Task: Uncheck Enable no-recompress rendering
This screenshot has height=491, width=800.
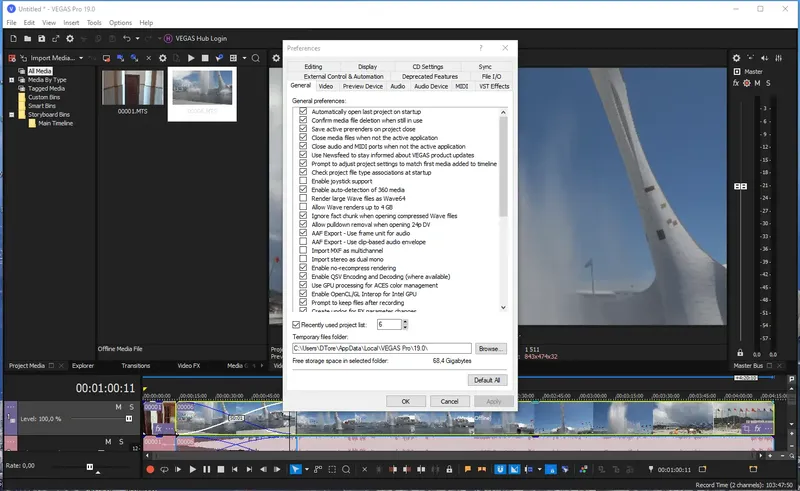Action: [x=303, y=267]
